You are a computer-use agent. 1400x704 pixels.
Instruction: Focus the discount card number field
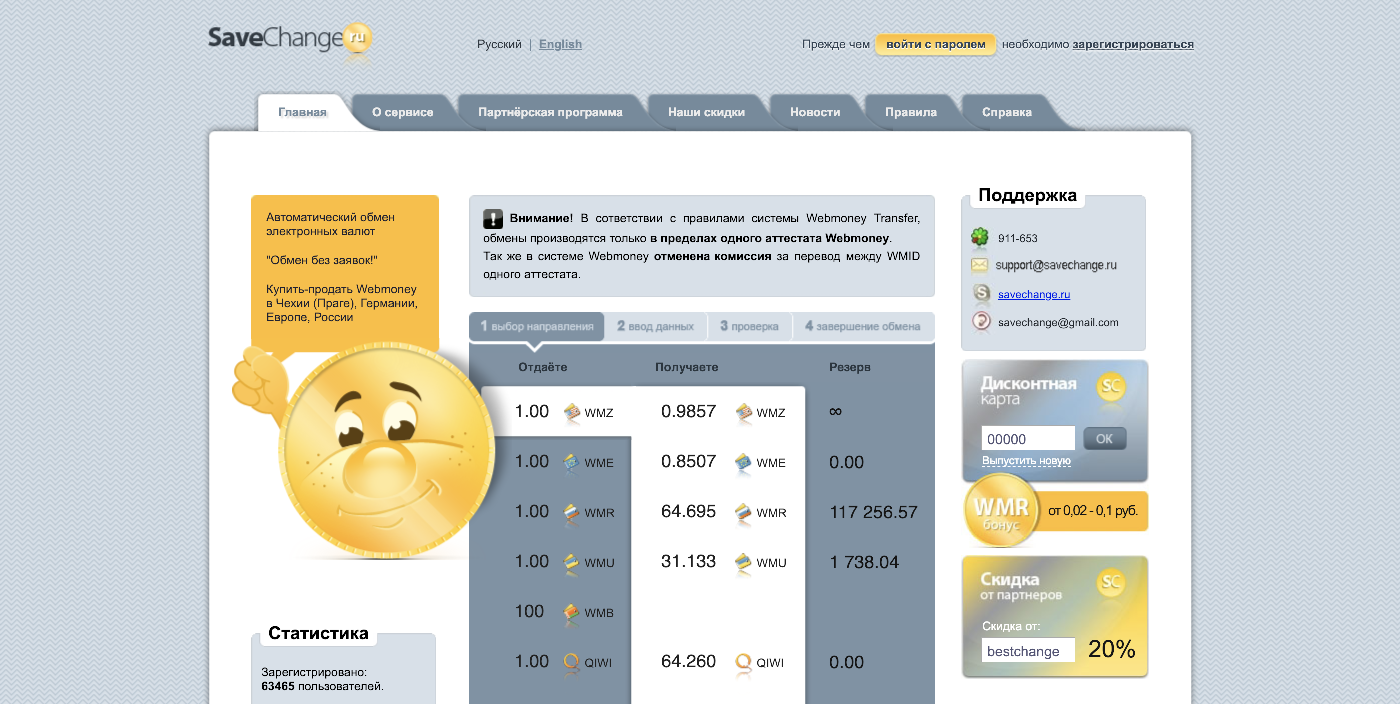[1028, 439]
